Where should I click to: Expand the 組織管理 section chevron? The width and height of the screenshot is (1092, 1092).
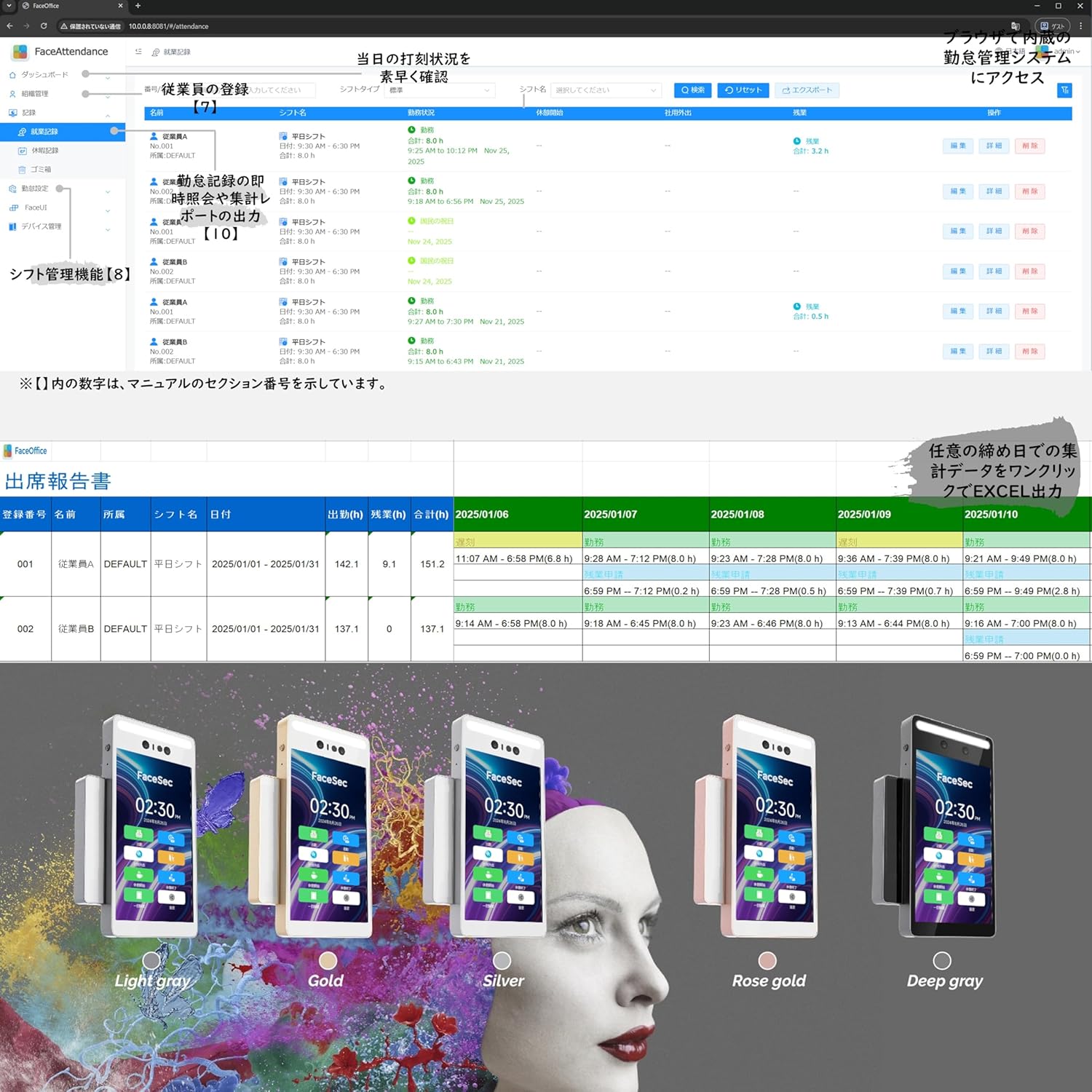point(108,97)
